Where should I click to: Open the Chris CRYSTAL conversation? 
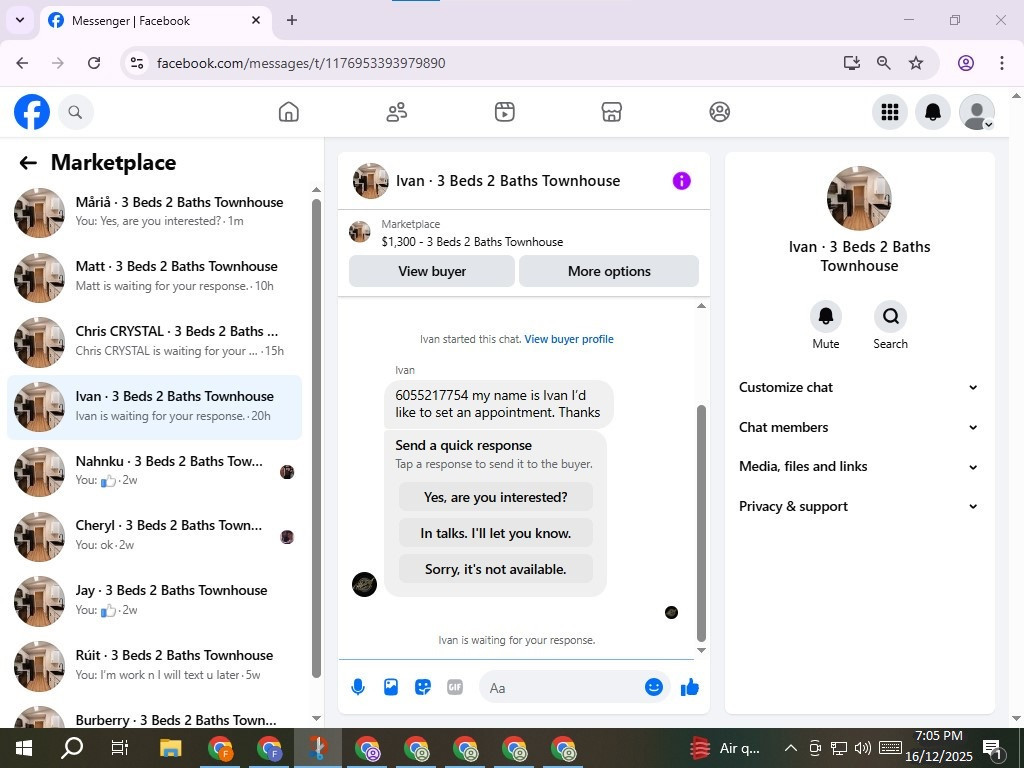pos(155,342)
